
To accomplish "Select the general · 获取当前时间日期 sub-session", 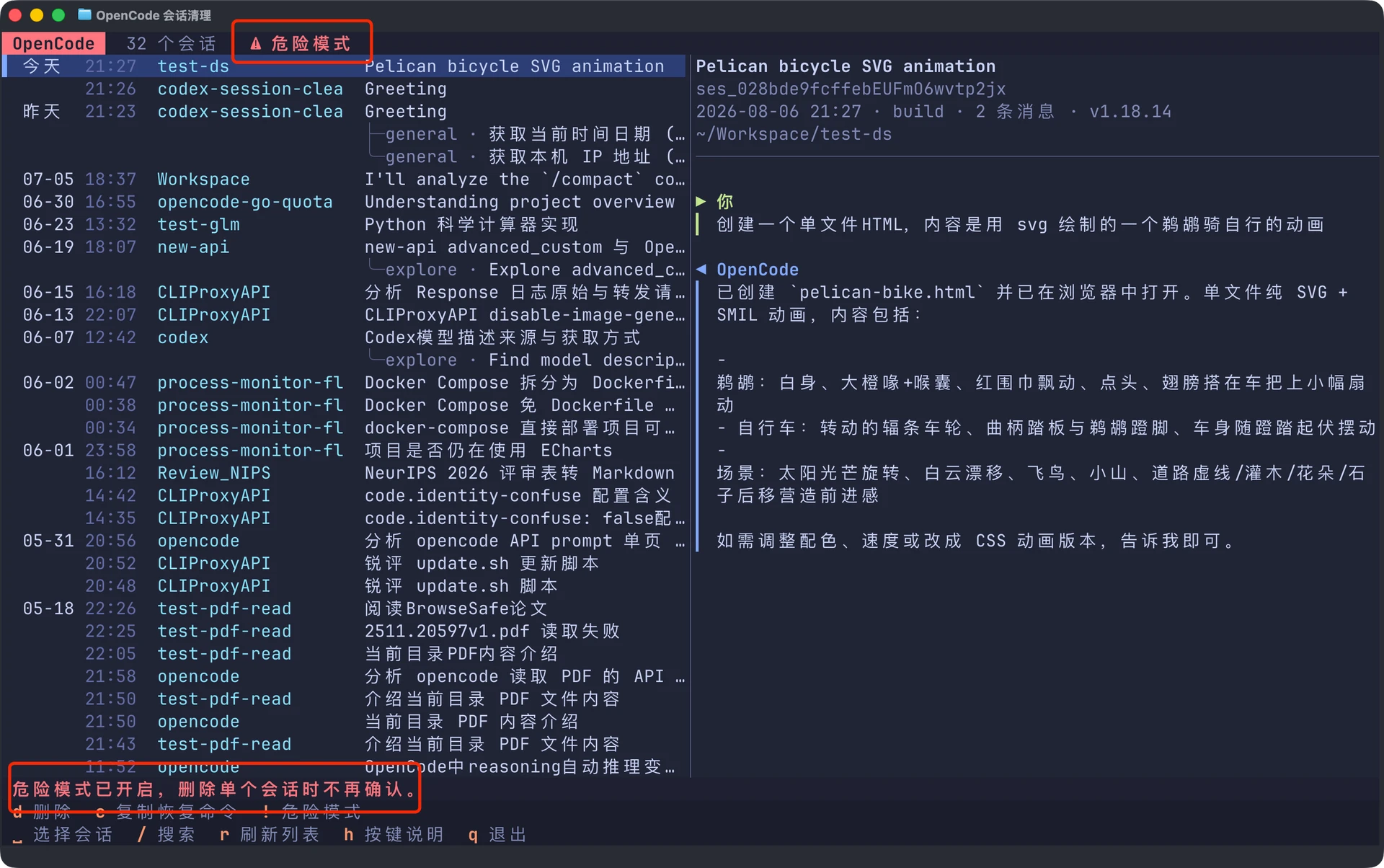I will [x=343, y=134].
